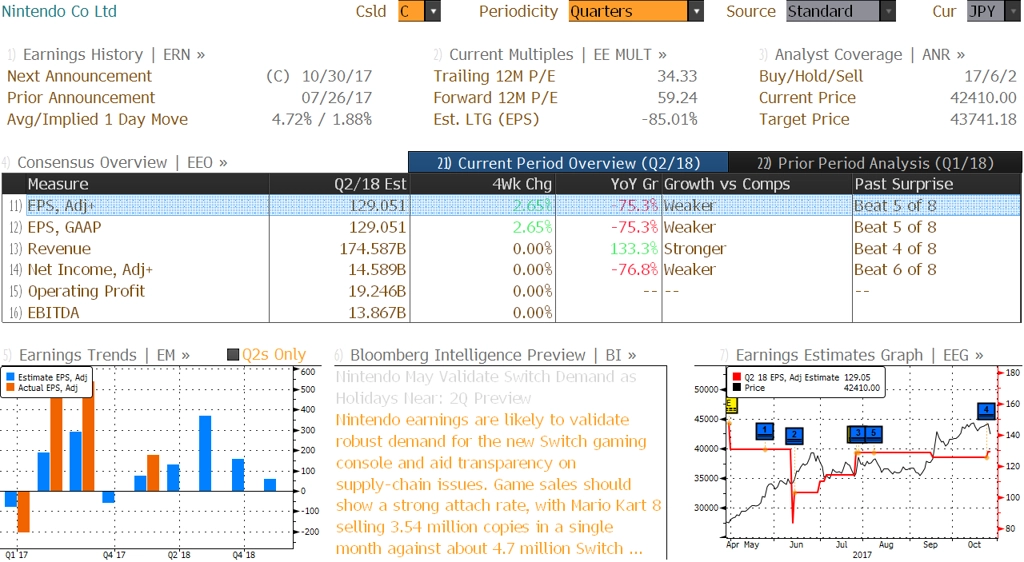Click chart event marker 4 near October
Viewport: 1024px width, 562px height.
[x=986, y=410]
